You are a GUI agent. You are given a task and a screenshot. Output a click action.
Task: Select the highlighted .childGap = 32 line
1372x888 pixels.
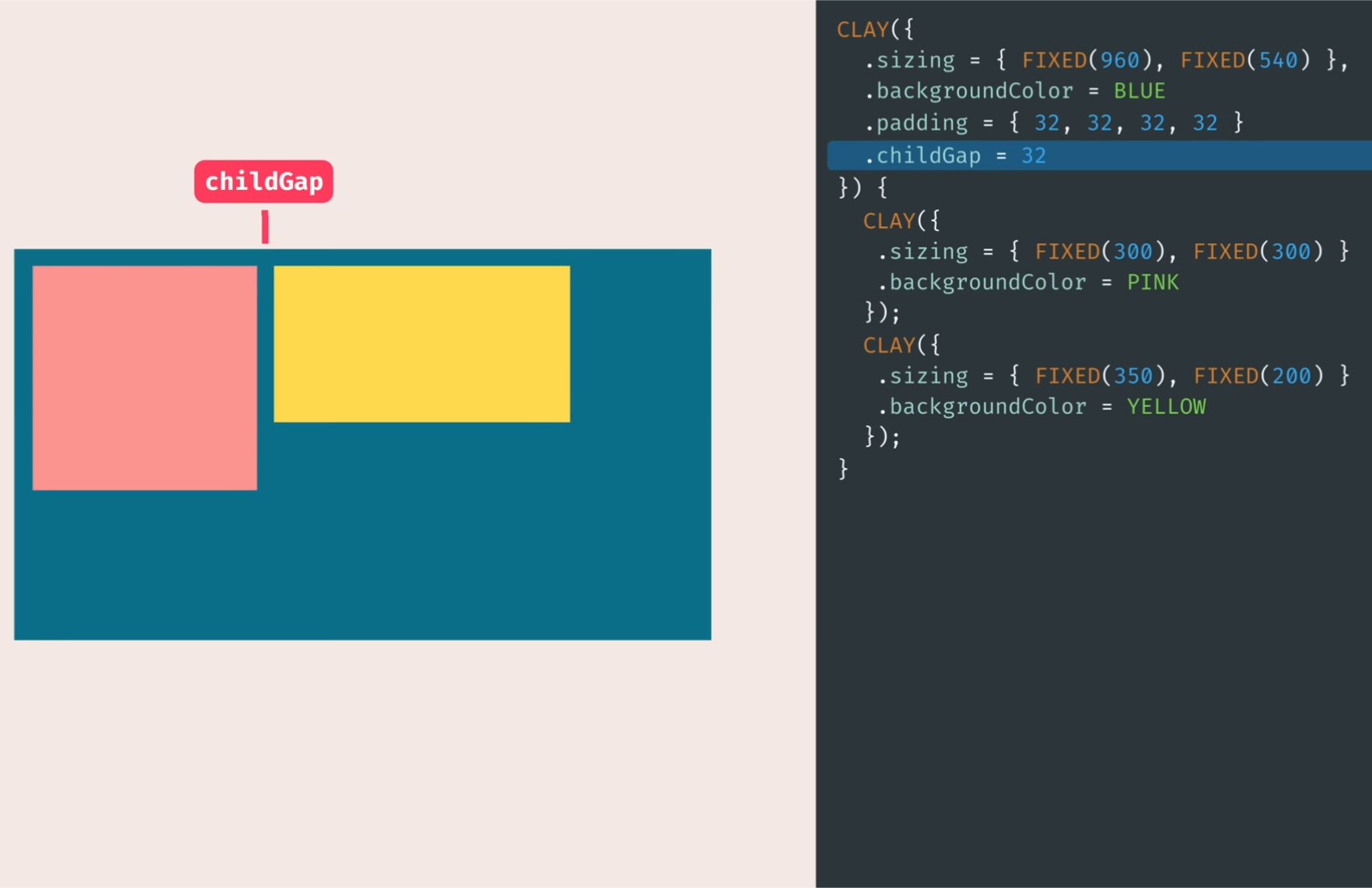(954, 155)
